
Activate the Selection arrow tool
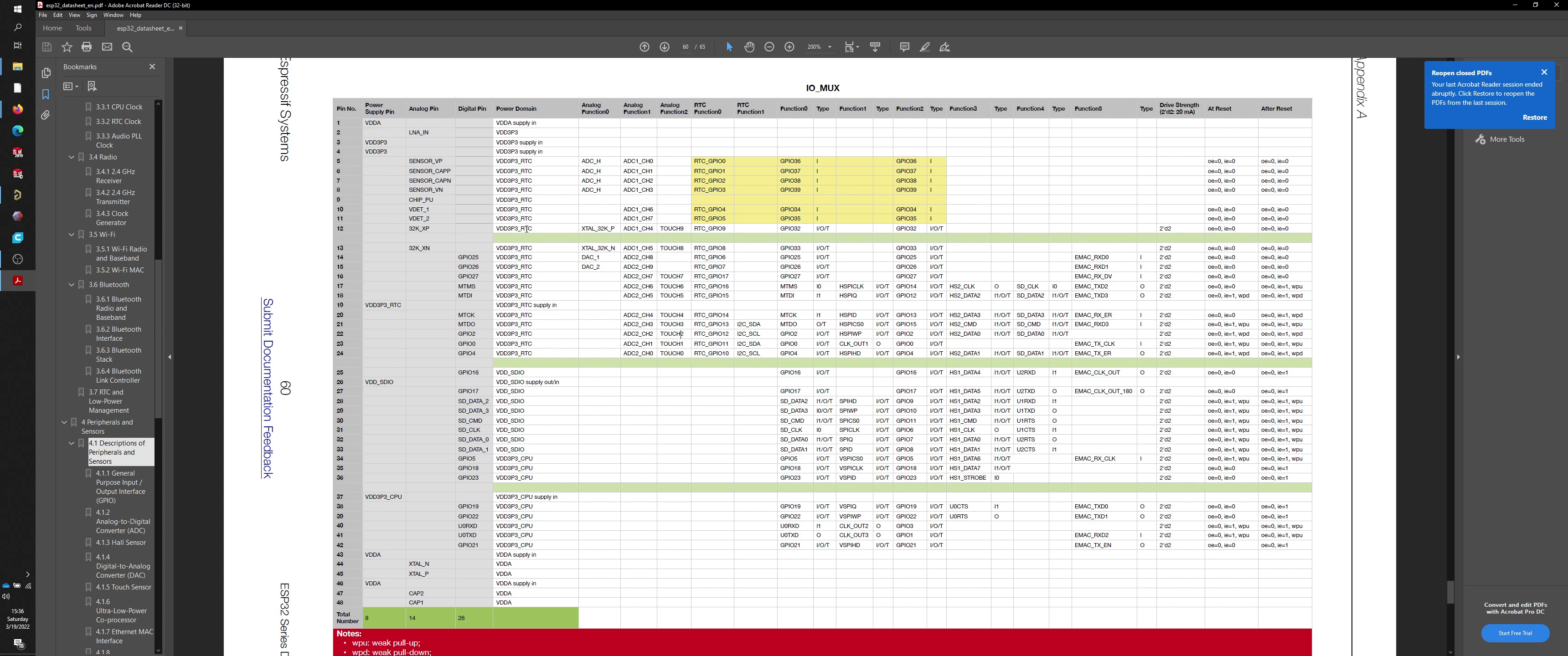tap(729, 47)
